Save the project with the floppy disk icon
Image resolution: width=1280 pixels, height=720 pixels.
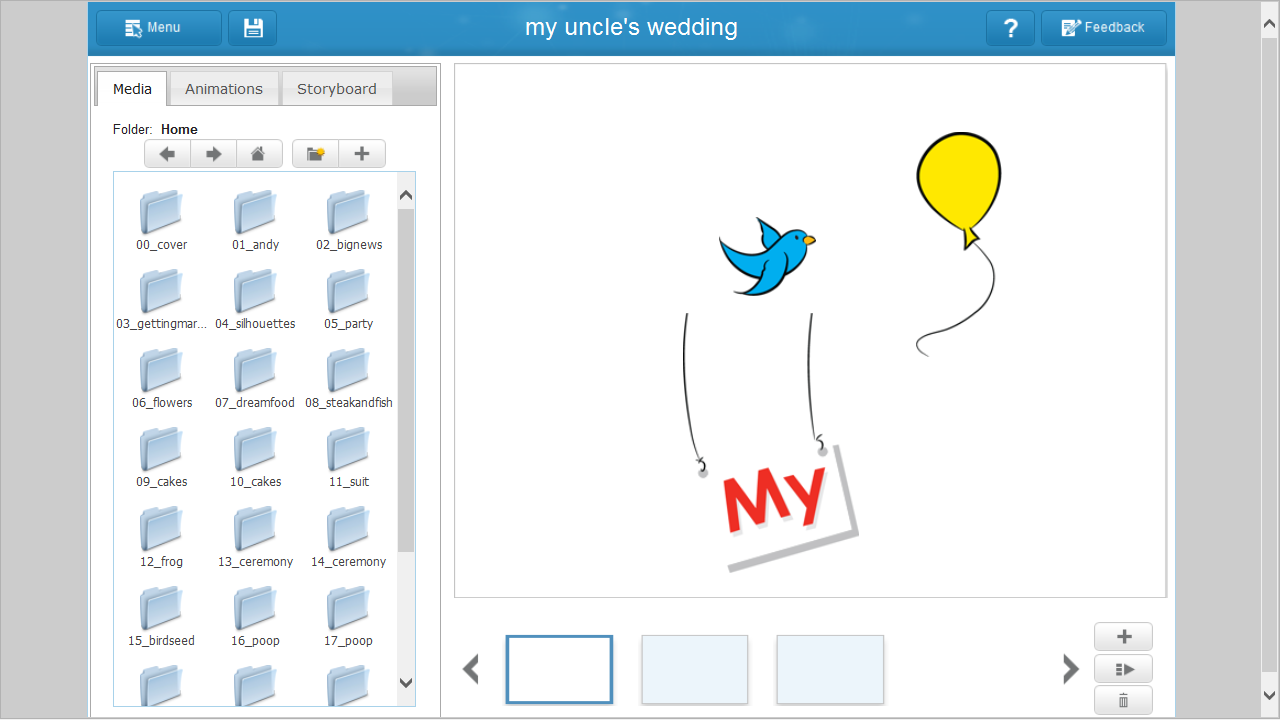[x=253, y=28]
